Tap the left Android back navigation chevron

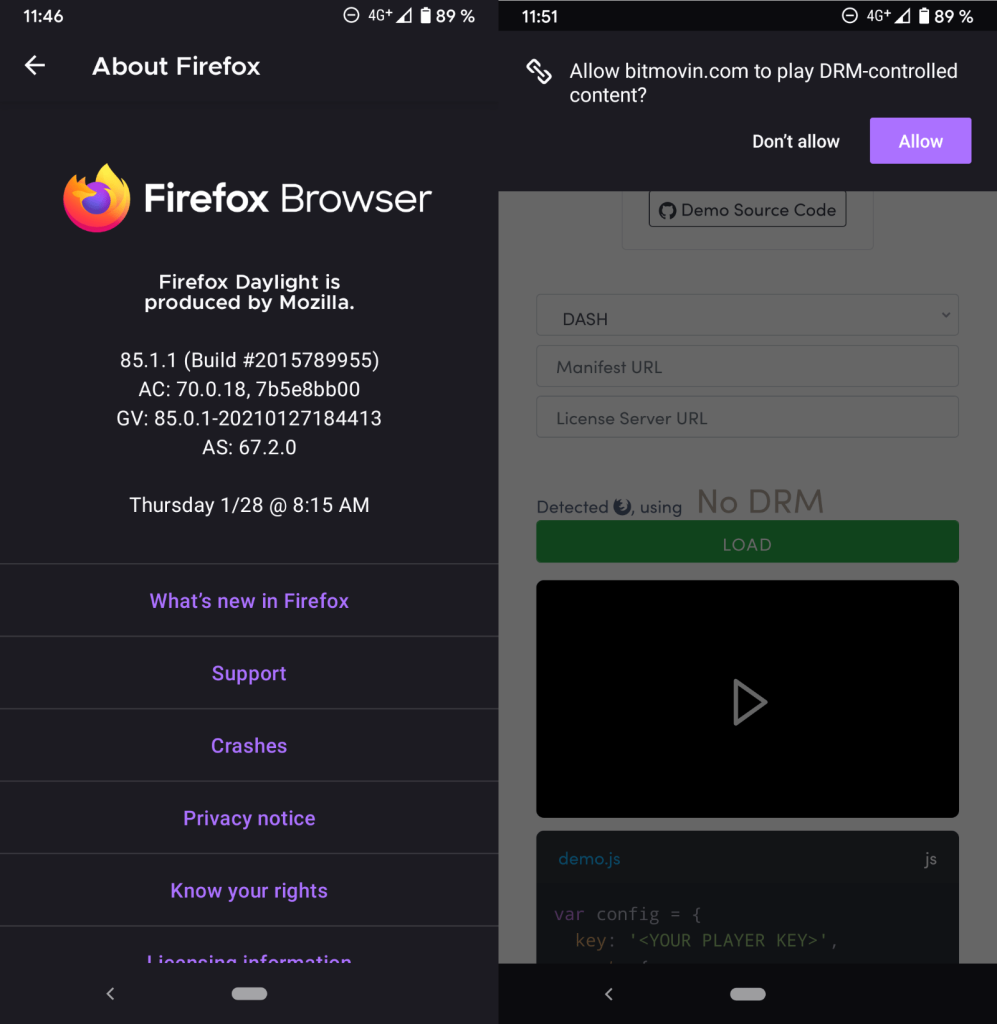coord(110,993)
